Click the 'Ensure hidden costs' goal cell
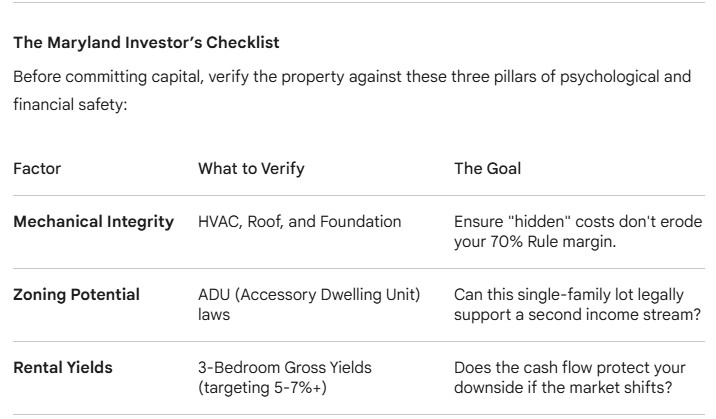716x419 pixels. (x=577, y=221)
